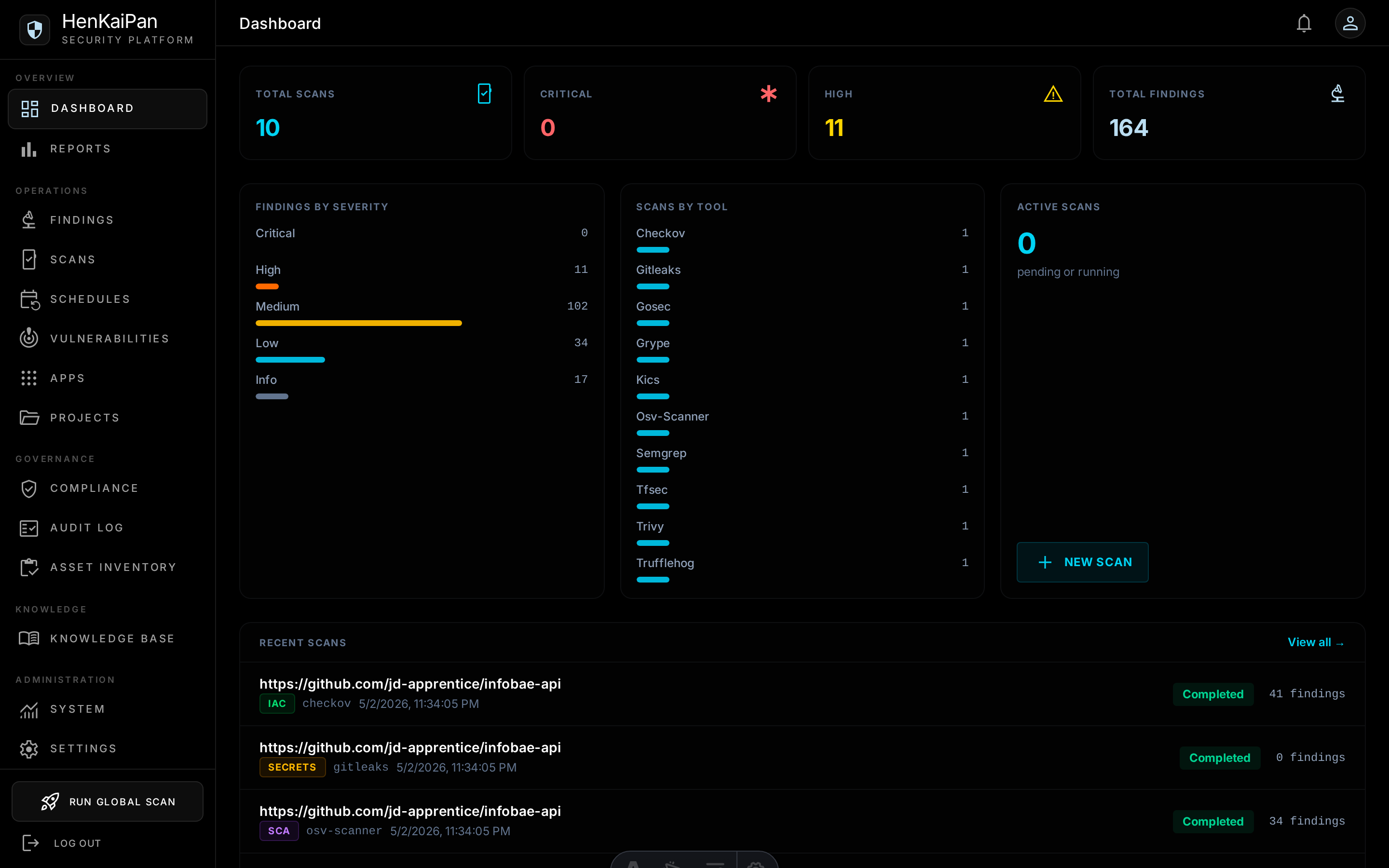Open Asset Inventory
The image size is (1389, 868).
pyautogui.click(x=108, y=567)
